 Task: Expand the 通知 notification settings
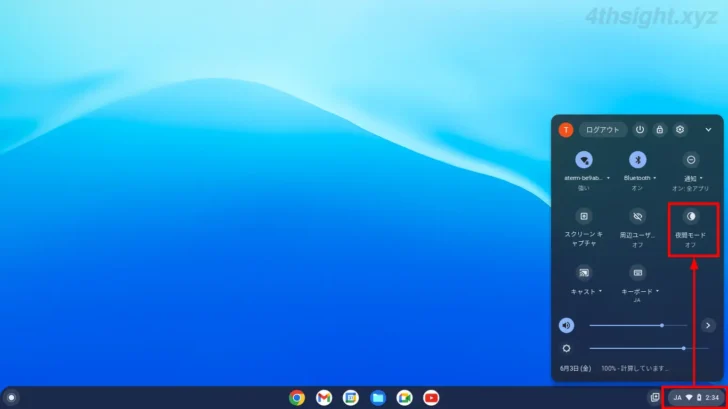point(693,179)
